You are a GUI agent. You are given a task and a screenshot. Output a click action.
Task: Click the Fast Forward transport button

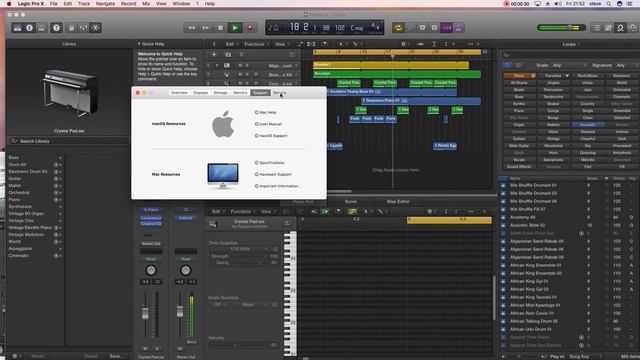point(206,28)
